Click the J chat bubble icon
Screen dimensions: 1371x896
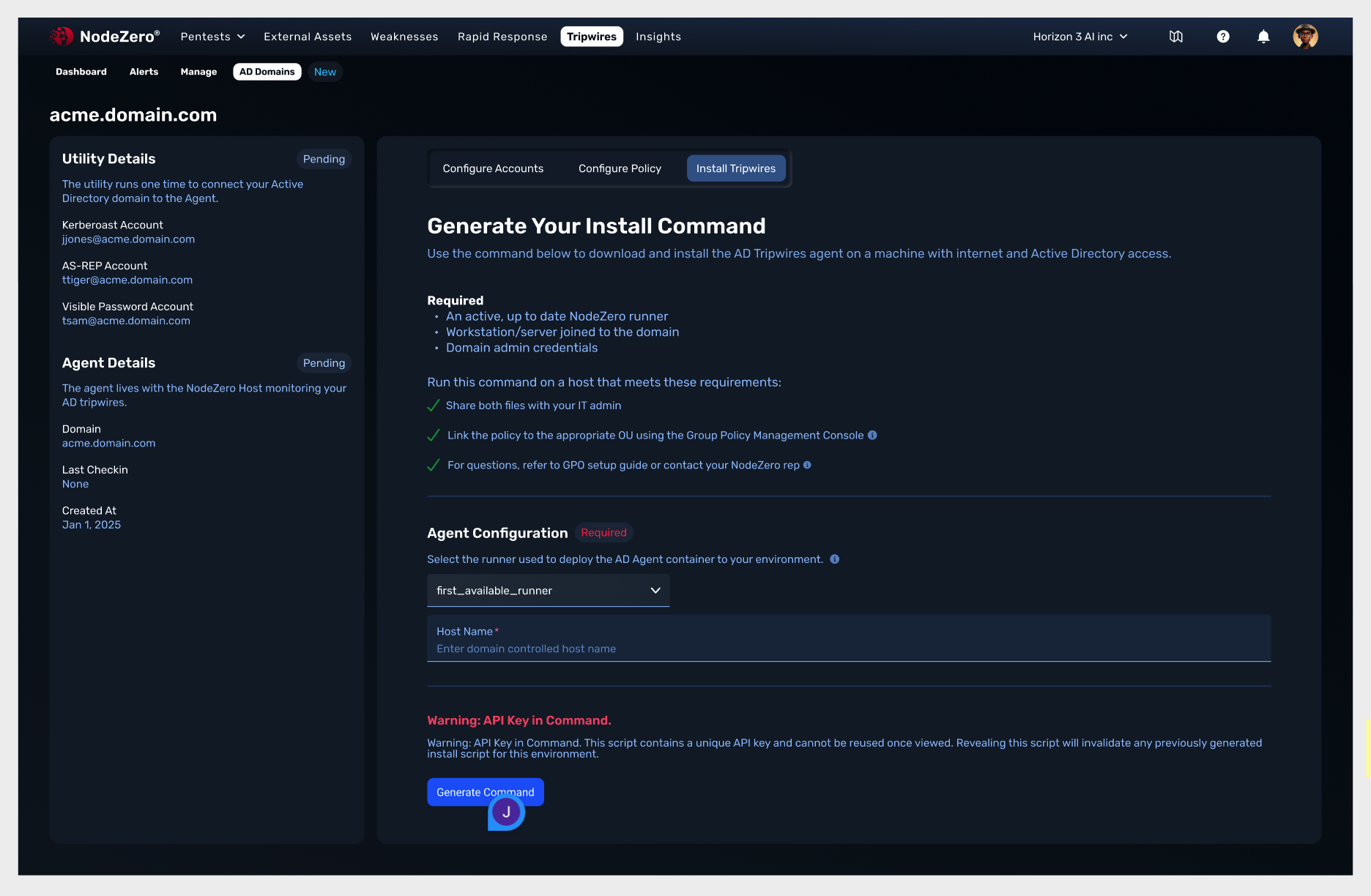[x=506, y=813]
